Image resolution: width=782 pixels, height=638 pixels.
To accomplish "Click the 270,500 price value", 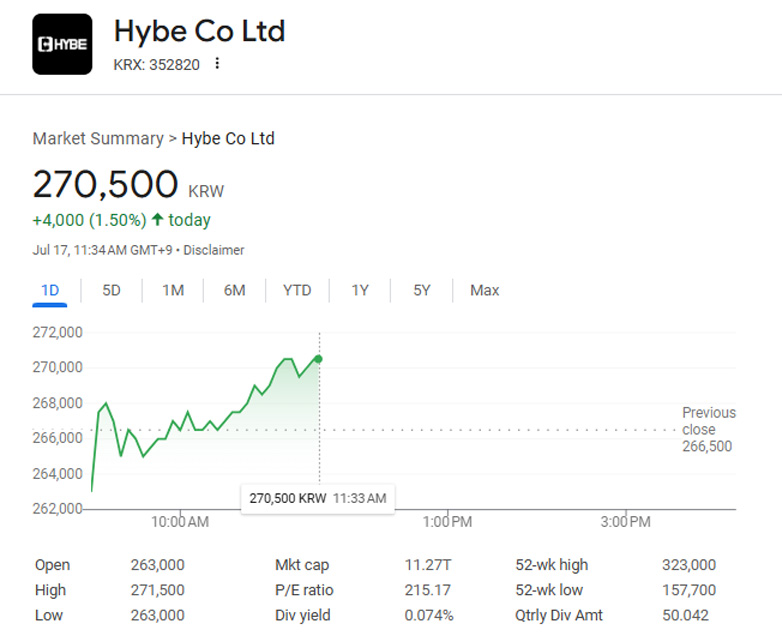I will click(x=105, y=184).
